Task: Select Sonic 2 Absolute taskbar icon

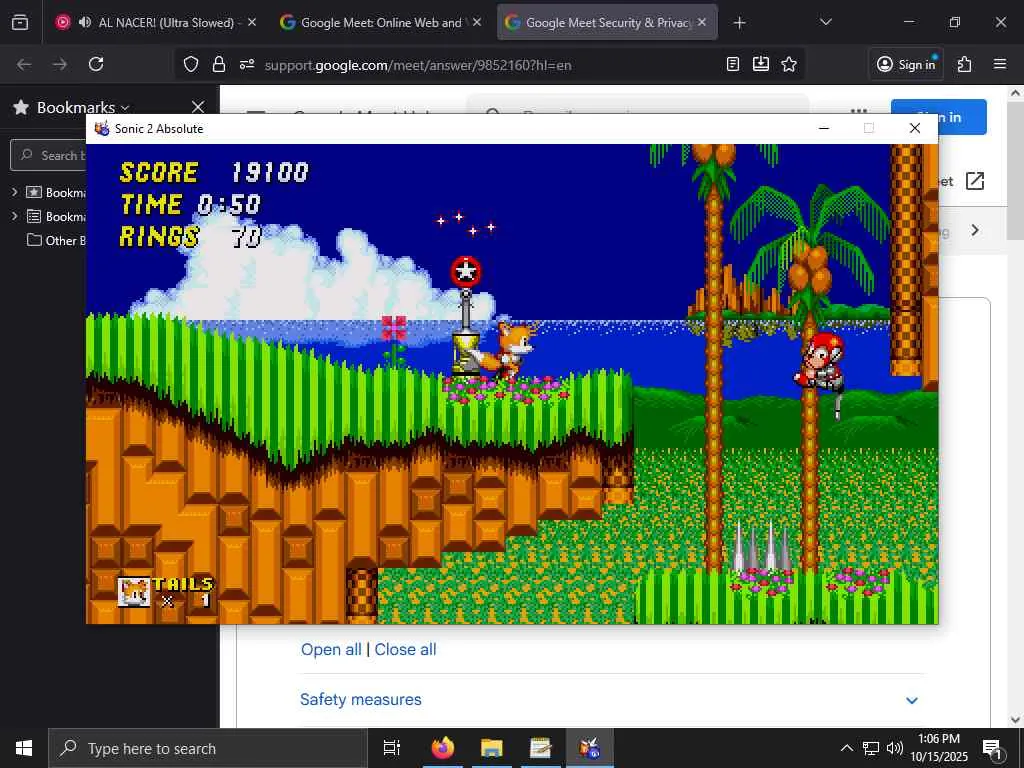Action: 590,748
